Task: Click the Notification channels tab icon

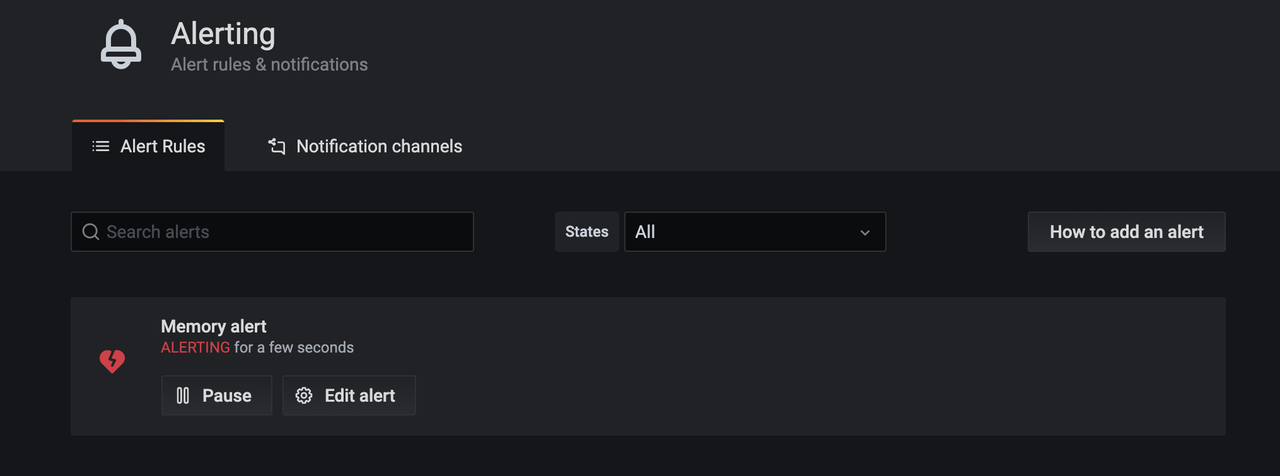Action: click(277, 147)
